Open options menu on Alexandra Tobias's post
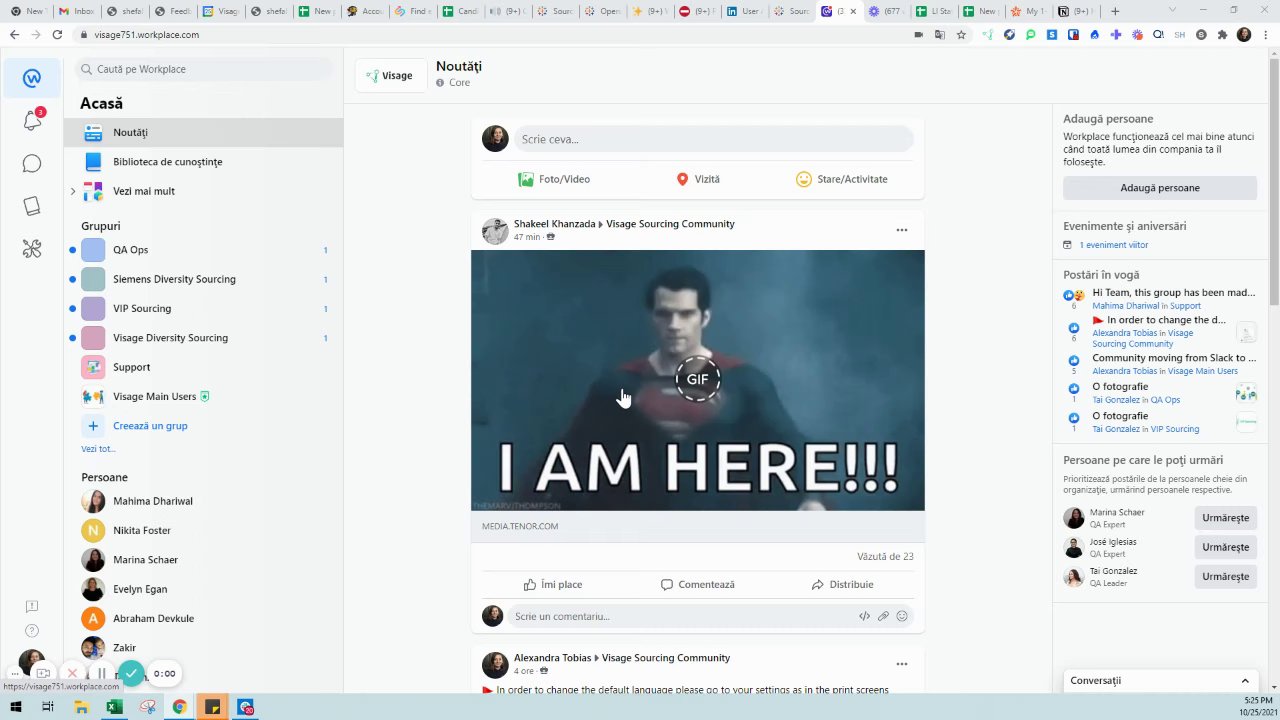Viewport: 1280px width, 720px height. tap(902, 664)
